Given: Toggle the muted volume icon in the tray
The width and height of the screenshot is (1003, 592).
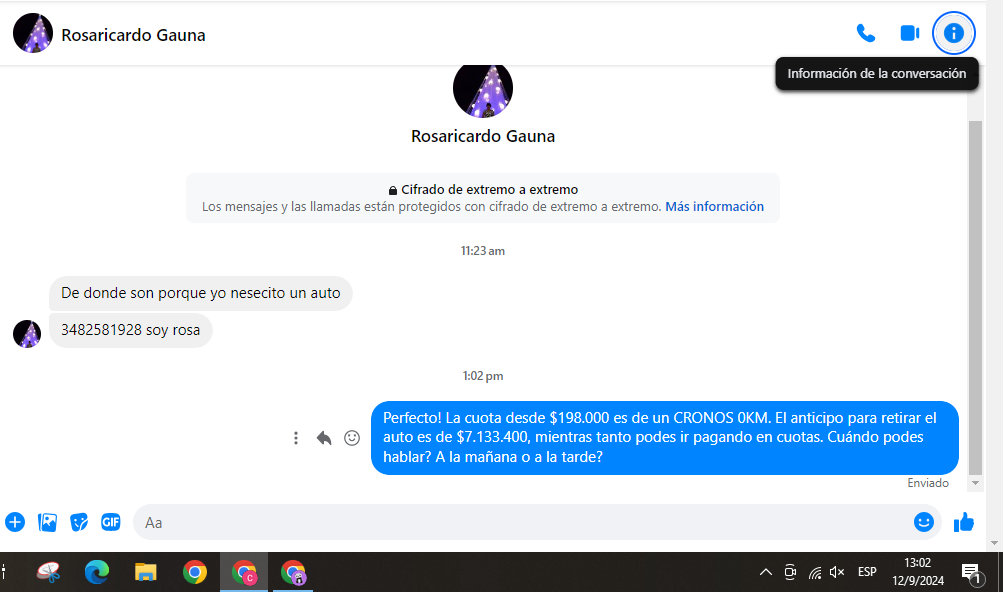Looking at the screenshot, I should (x=838, y=572).
